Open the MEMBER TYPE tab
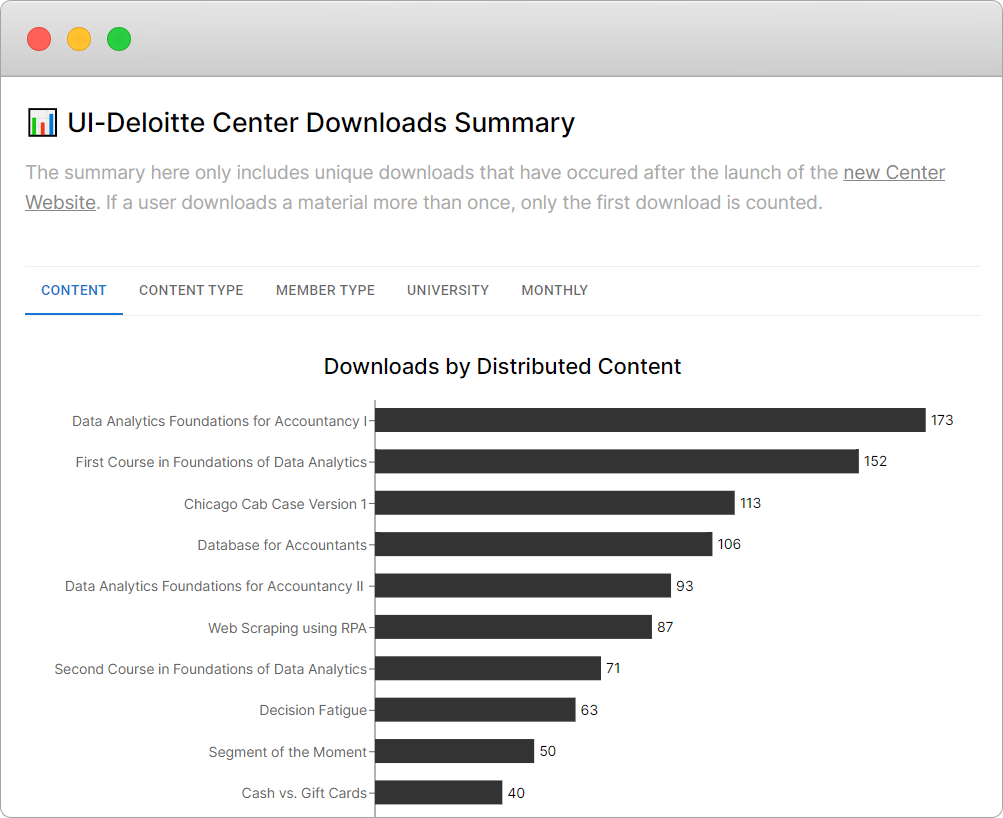Screen dimensions: 1003x818 325,290
